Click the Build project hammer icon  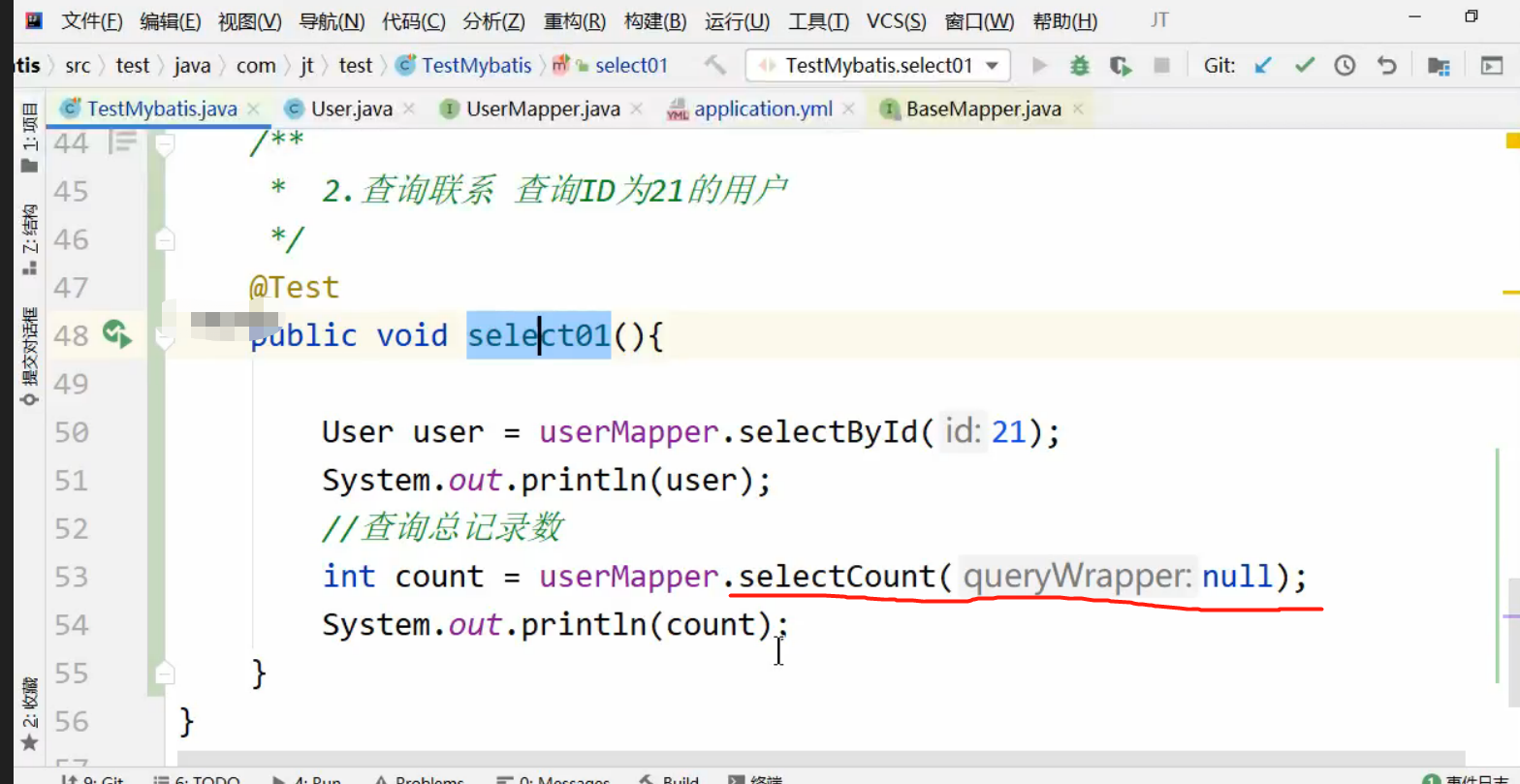(x=714, y=65)
